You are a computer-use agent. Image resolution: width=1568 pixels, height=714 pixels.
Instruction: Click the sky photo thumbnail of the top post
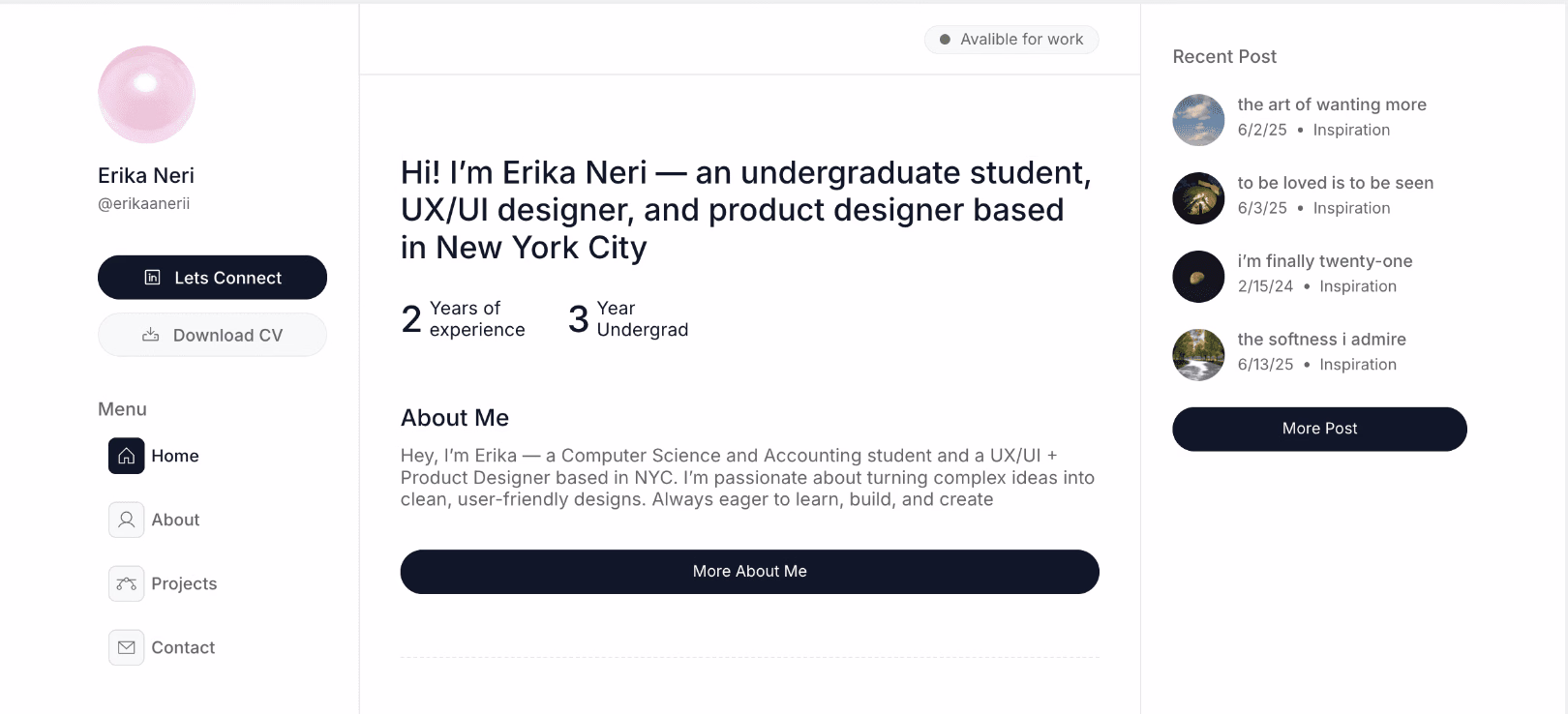click(x=1198, y=120)
